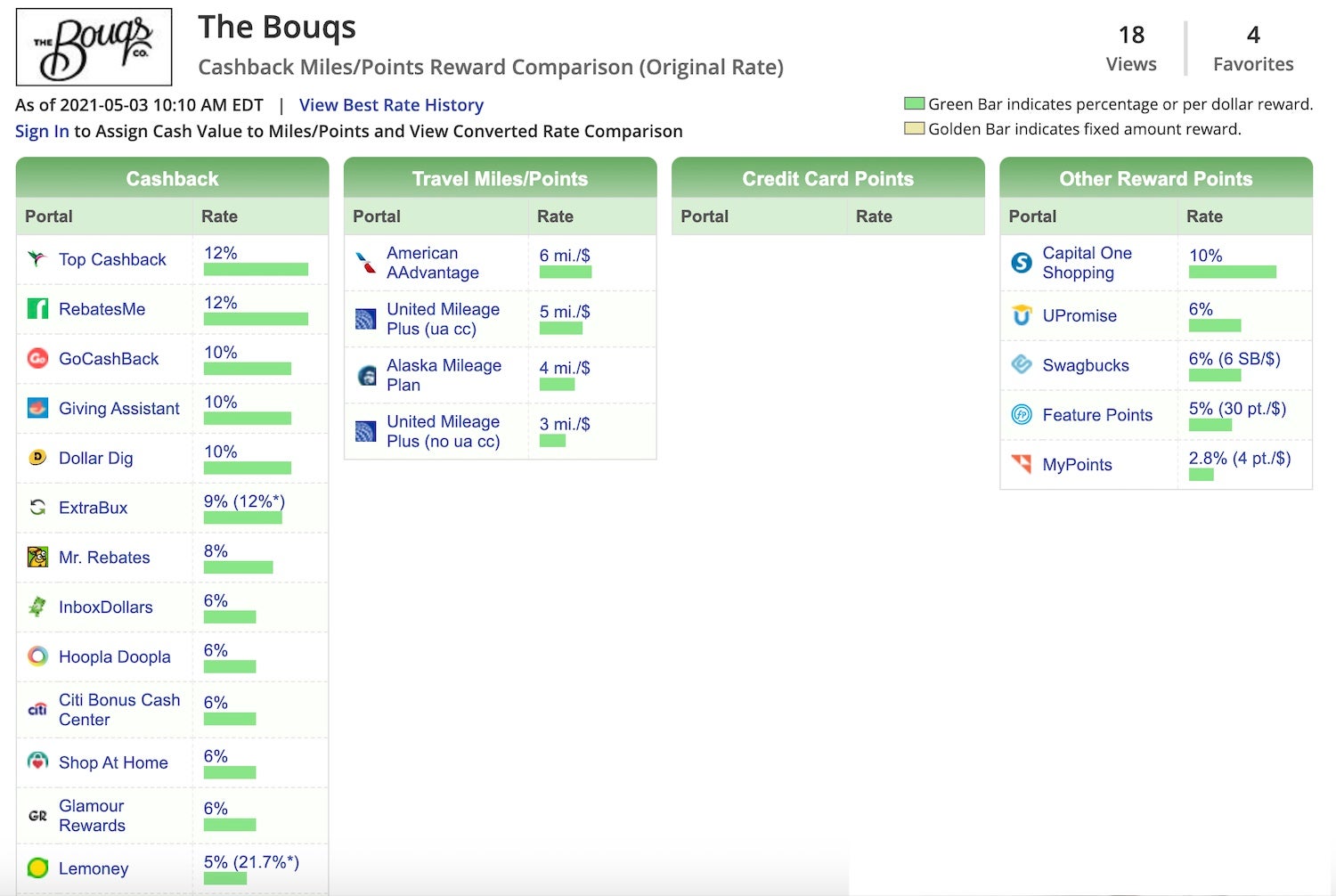
Task: Click the Travel Miles/Points table header
Action: tap(500, 178)
